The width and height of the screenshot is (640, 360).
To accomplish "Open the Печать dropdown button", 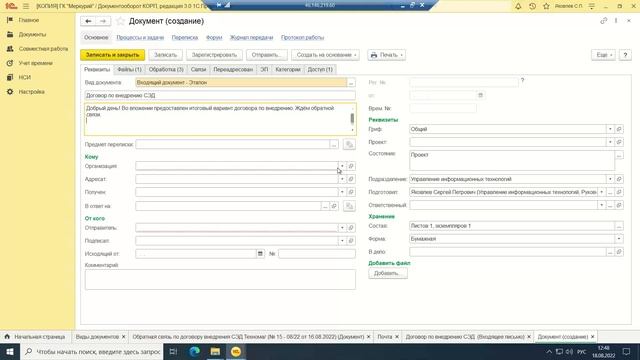I will (386, 55).
